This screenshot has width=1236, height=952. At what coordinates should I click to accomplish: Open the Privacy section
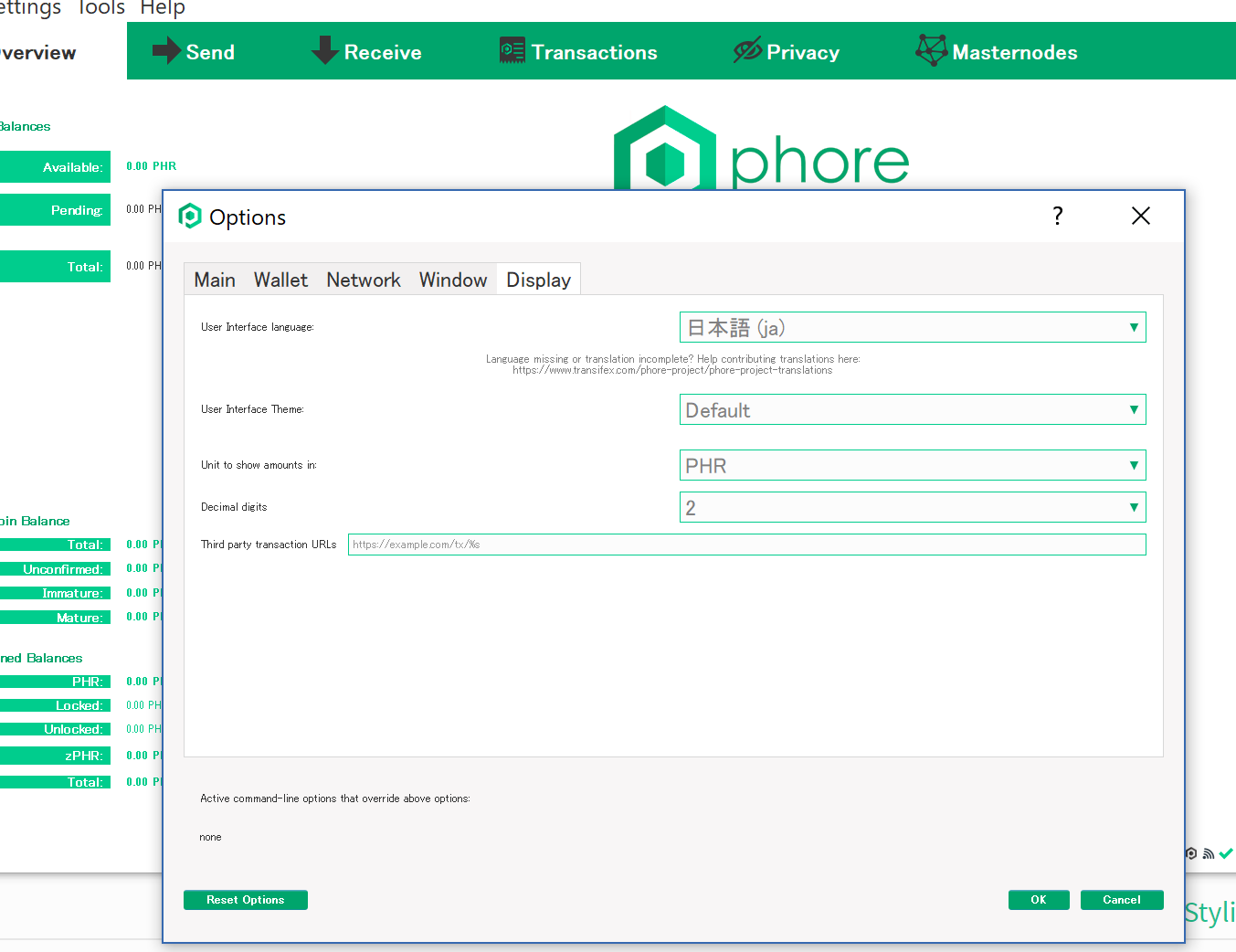[787, 51]
